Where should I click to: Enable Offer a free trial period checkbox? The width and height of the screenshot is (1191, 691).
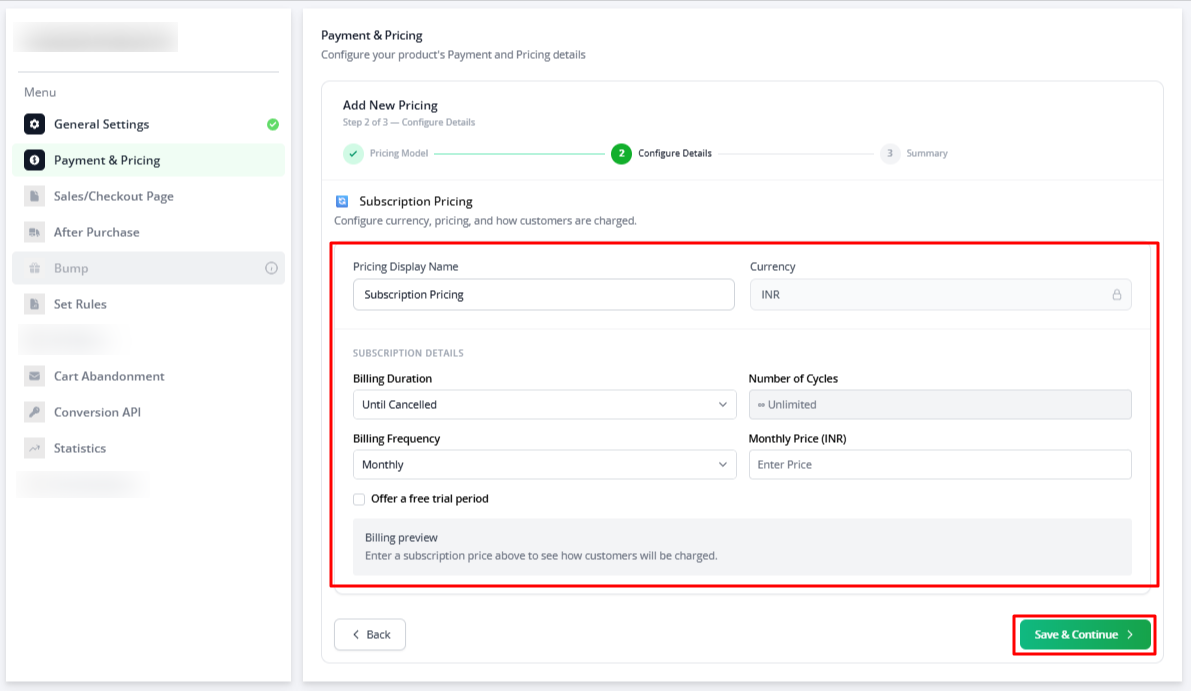359,499
